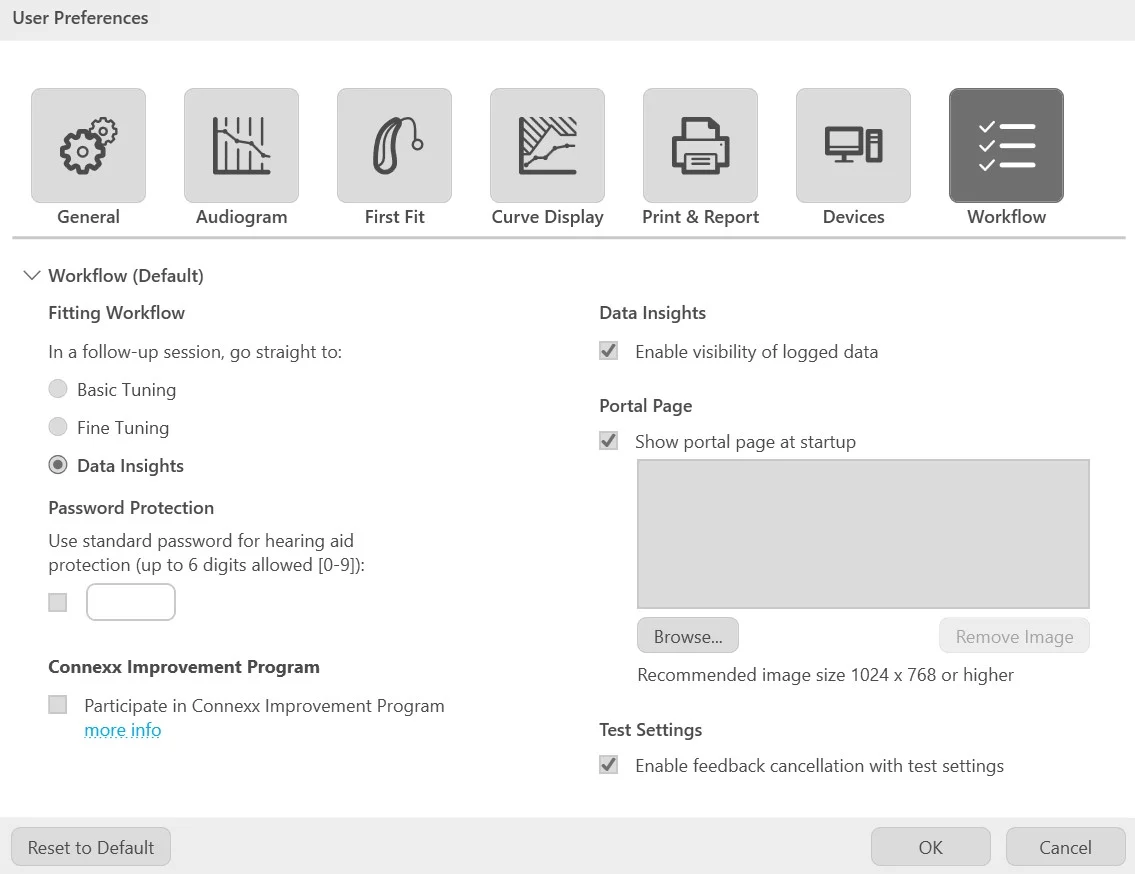Click the recommended image size note
The image size is (1135, 874).
pyautogui.click(x=825, y=675)
